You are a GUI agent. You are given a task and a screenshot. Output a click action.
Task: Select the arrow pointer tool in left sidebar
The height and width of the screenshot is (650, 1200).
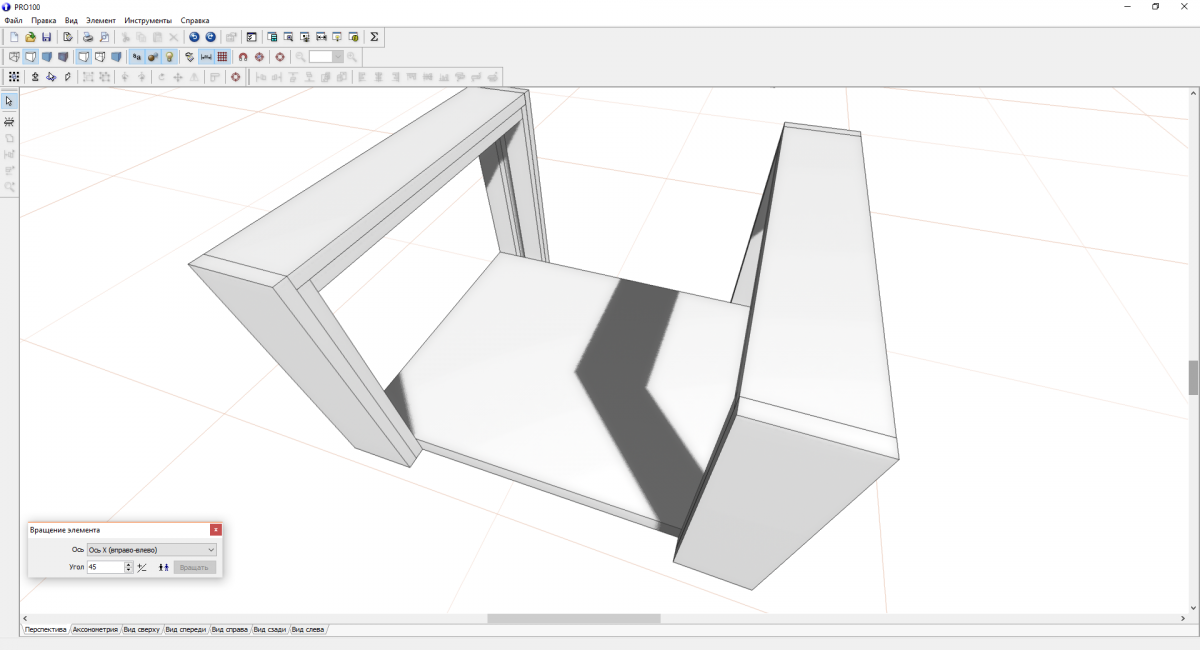(x=9, y=101)
